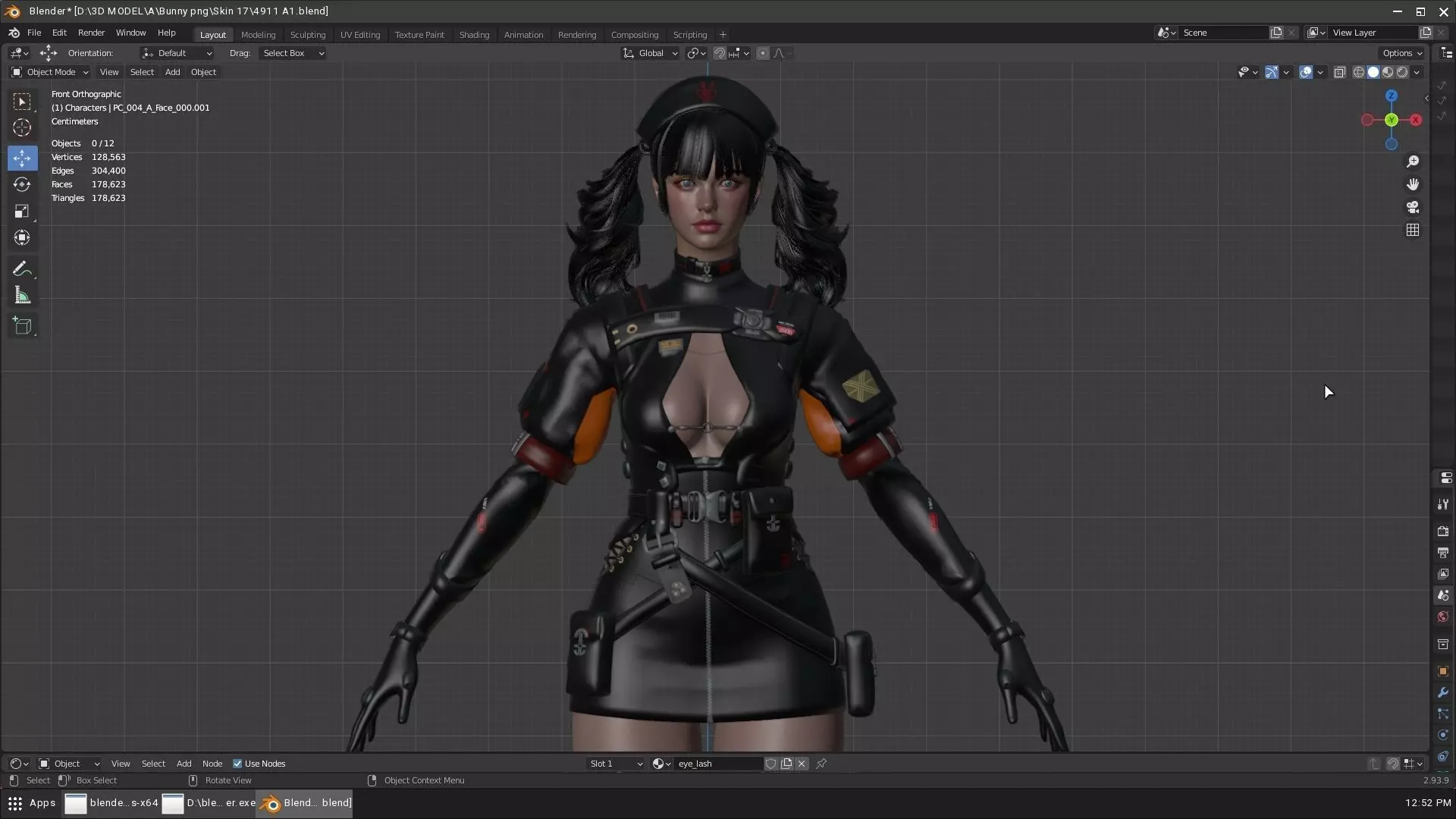Select the Measure tool
The height and width of the screenshot is (819, 1456).
(x=22, y=296)
